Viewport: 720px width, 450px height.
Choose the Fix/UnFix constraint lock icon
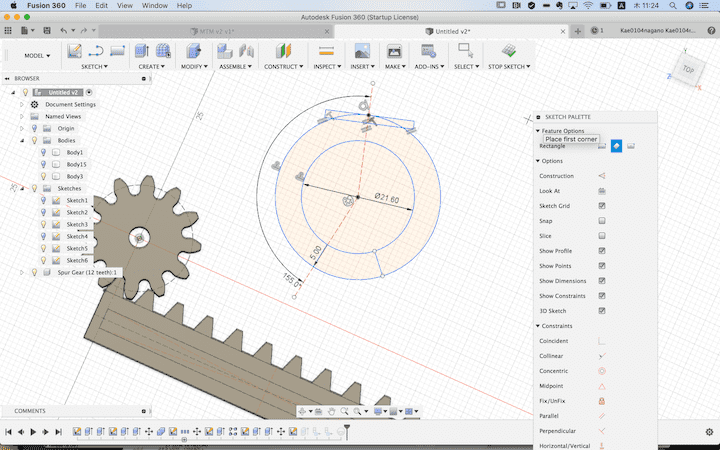(x=602, y=401)
